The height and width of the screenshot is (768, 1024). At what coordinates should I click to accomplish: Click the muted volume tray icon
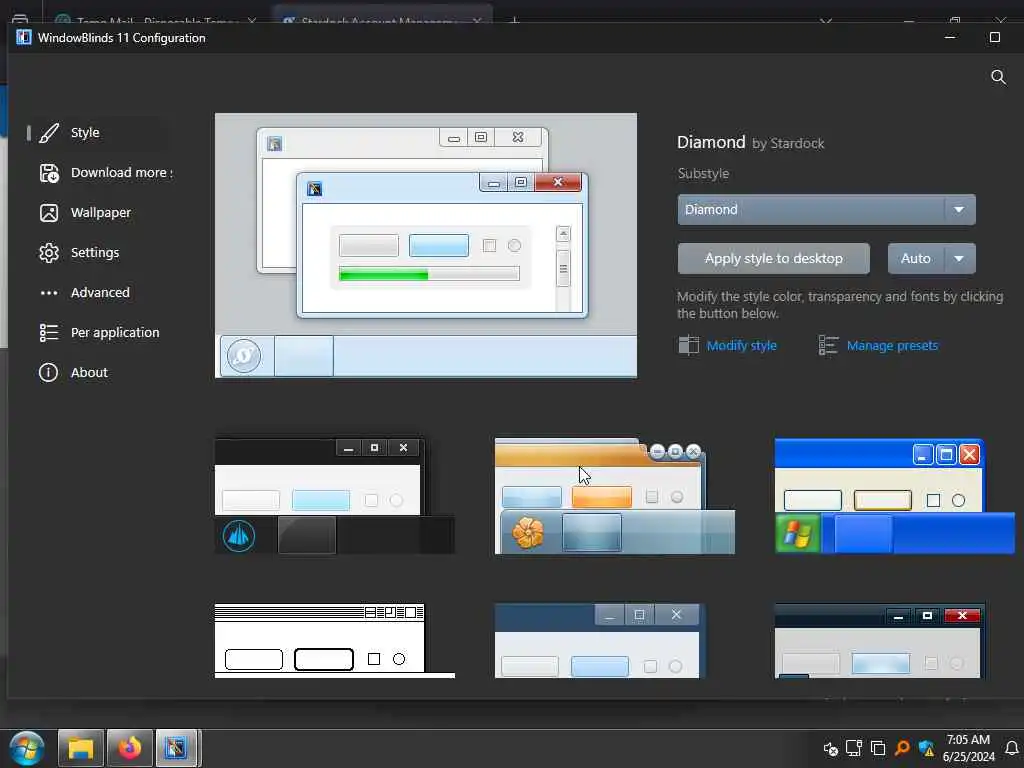click(830, 748)
